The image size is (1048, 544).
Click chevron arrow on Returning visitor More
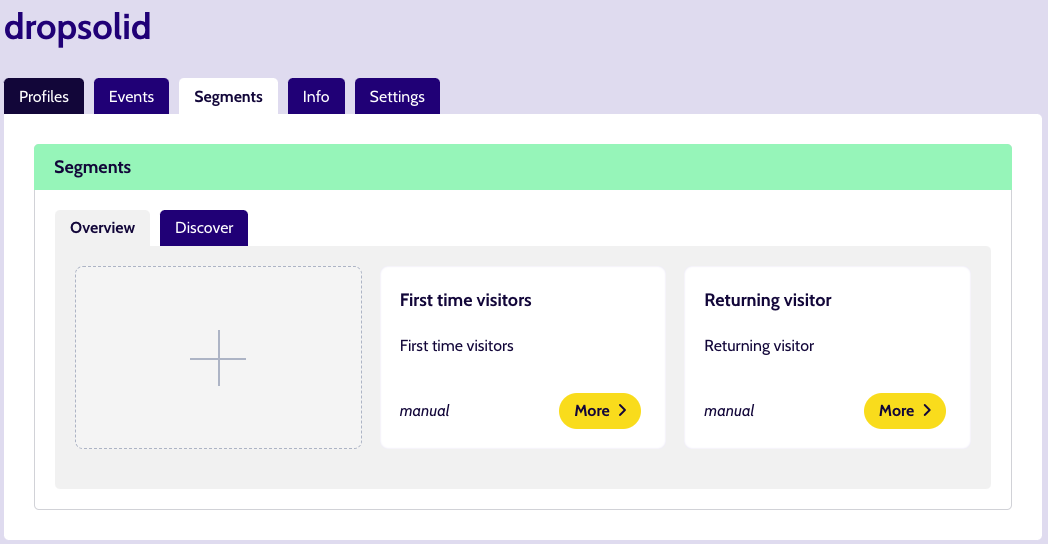927,410
